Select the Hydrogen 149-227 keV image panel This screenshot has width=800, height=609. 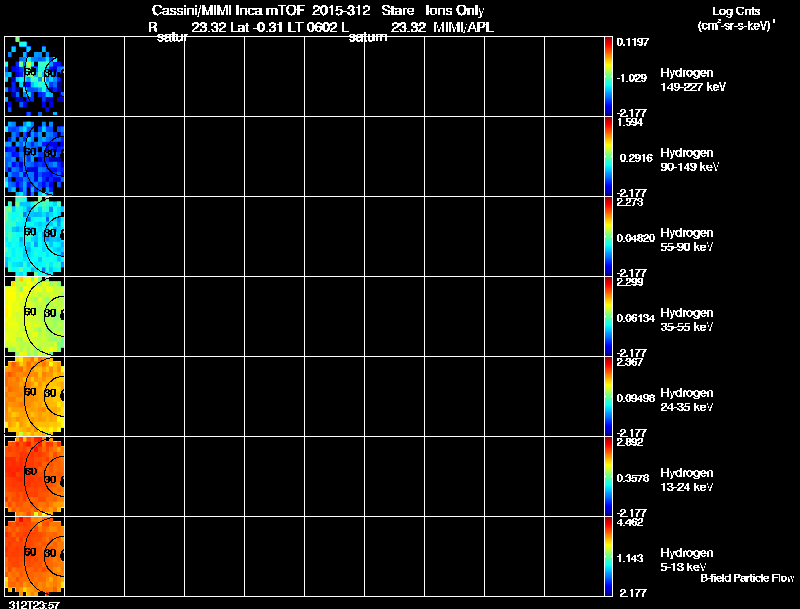35,77
